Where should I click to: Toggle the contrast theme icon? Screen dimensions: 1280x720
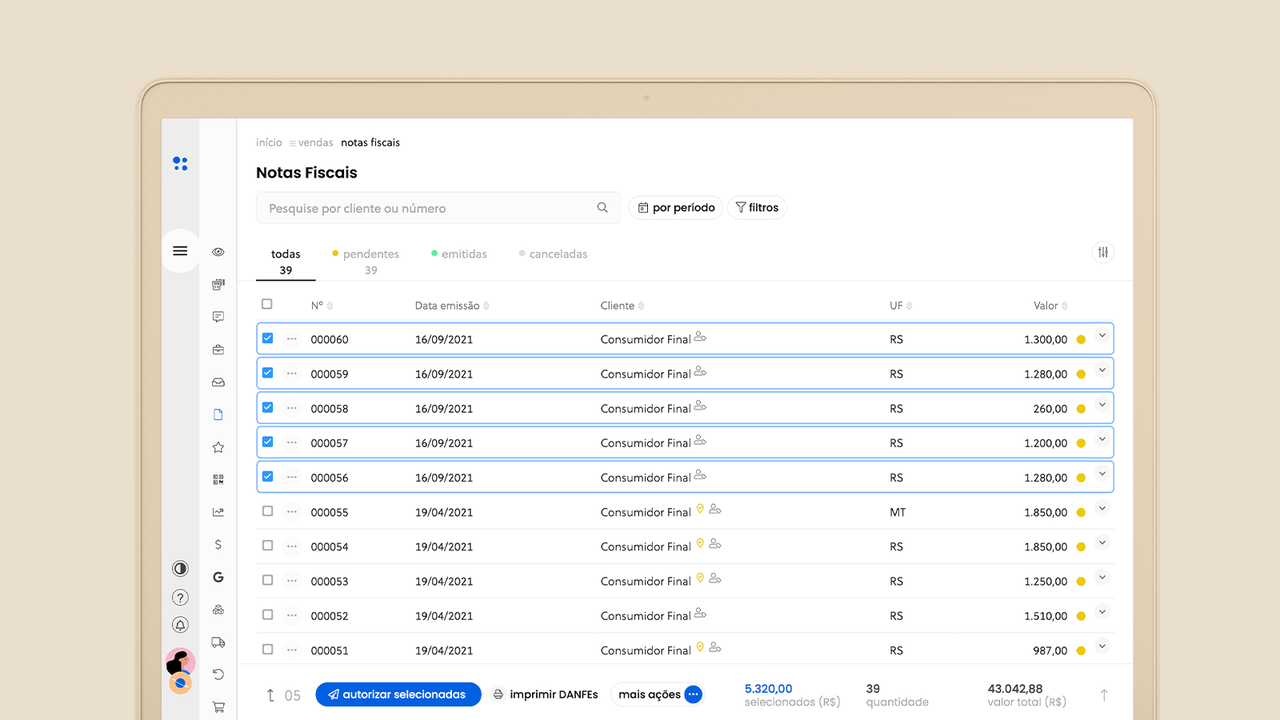tap(180, 568)
